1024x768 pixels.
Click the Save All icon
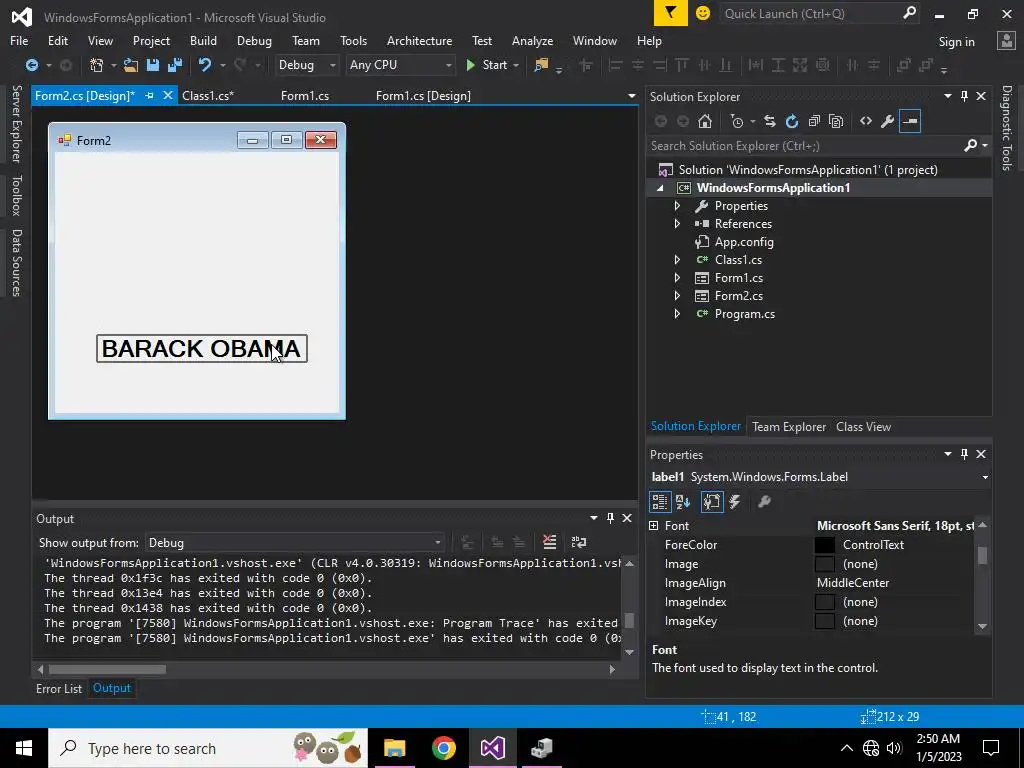175,65
